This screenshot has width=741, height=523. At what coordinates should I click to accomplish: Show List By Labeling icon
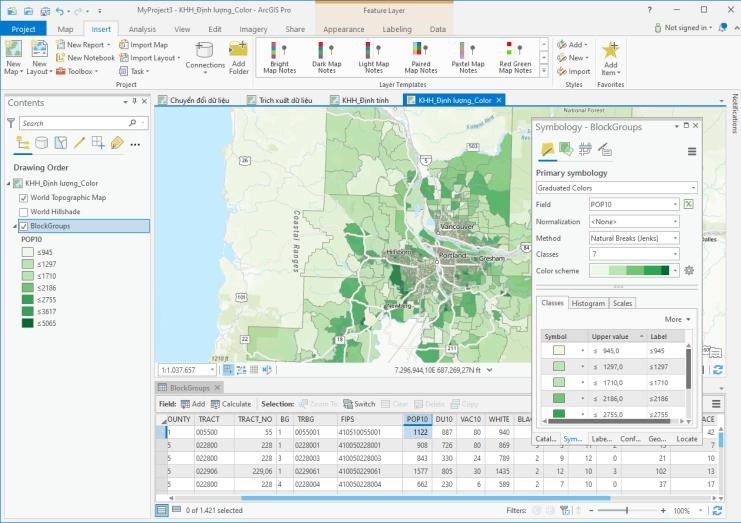click(x=117, y=143)
